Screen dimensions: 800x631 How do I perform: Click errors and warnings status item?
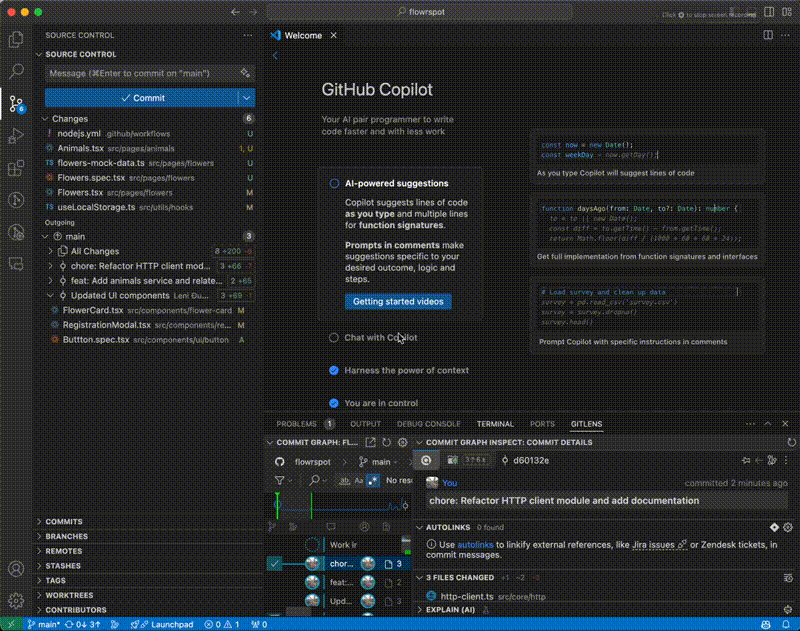pyautogui.click(x=222, y=624)
